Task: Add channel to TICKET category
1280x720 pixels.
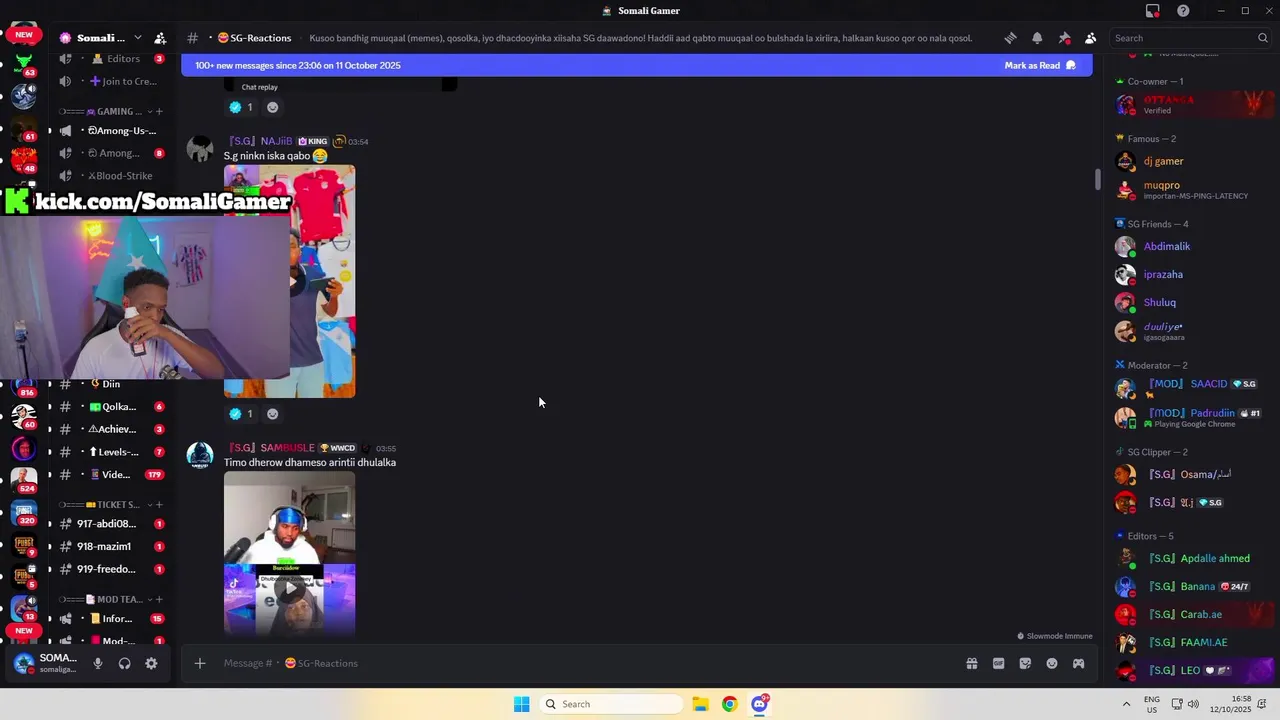Action: pos(159,504)
